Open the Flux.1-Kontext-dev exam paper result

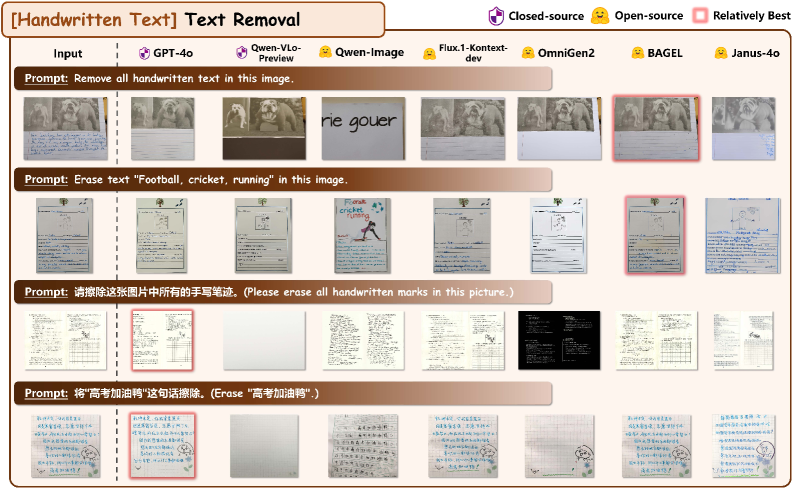[x=463, y=340]
